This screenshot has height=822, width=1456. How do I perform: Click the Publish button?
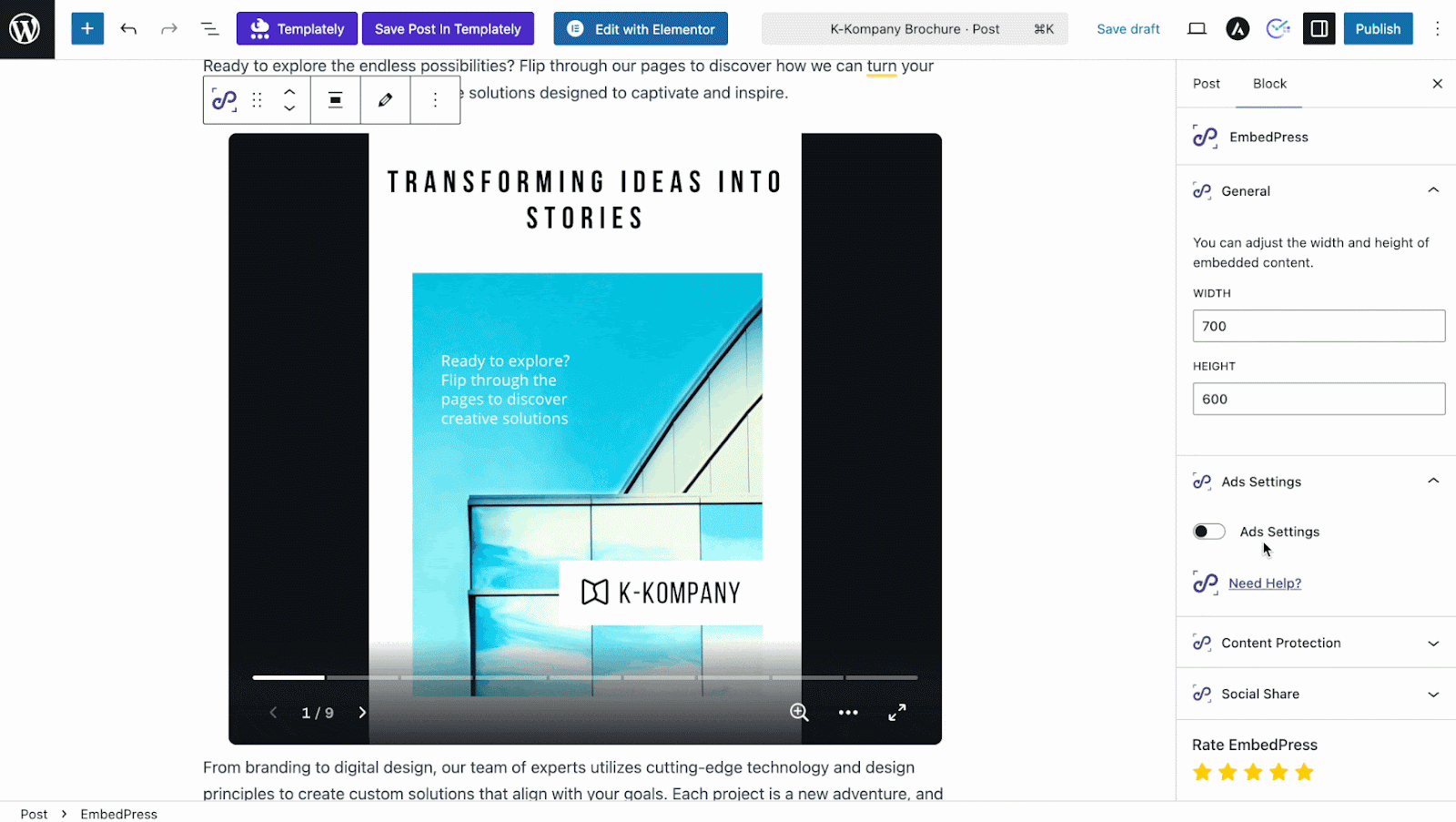pos(1378,29)
